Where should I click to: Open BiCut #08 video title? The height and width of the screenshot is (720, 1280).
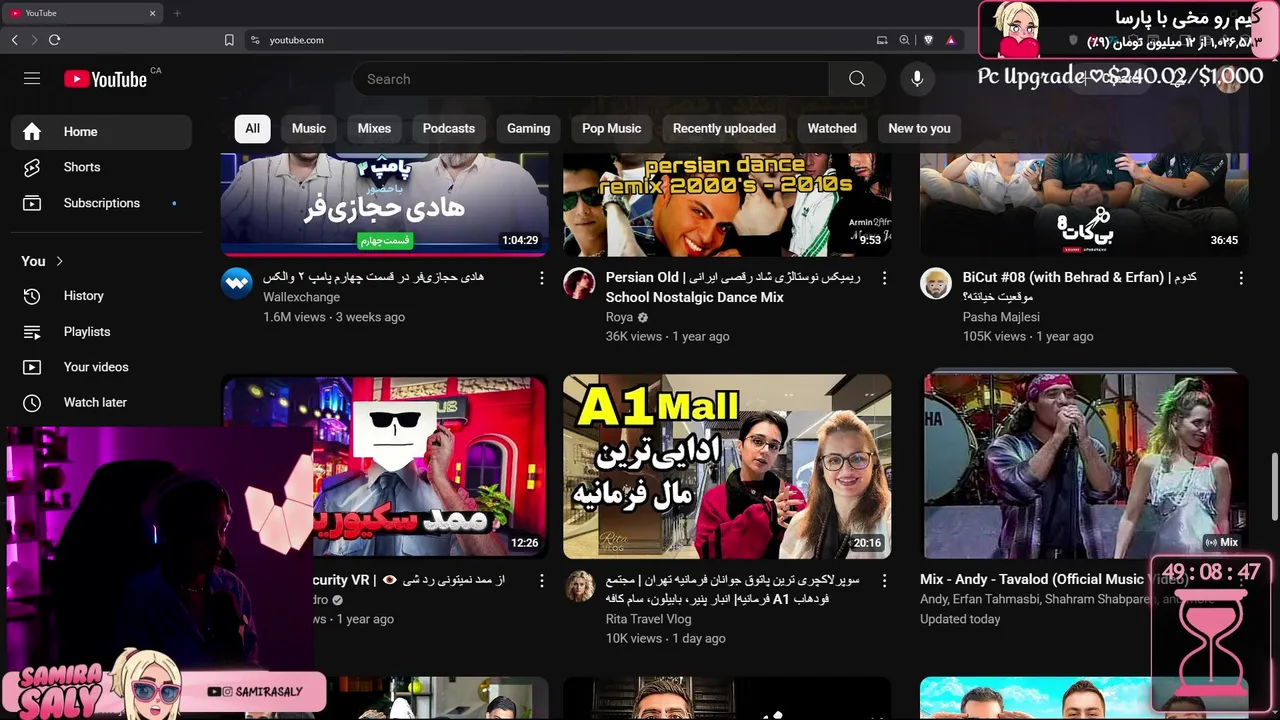click(1080, 287)
